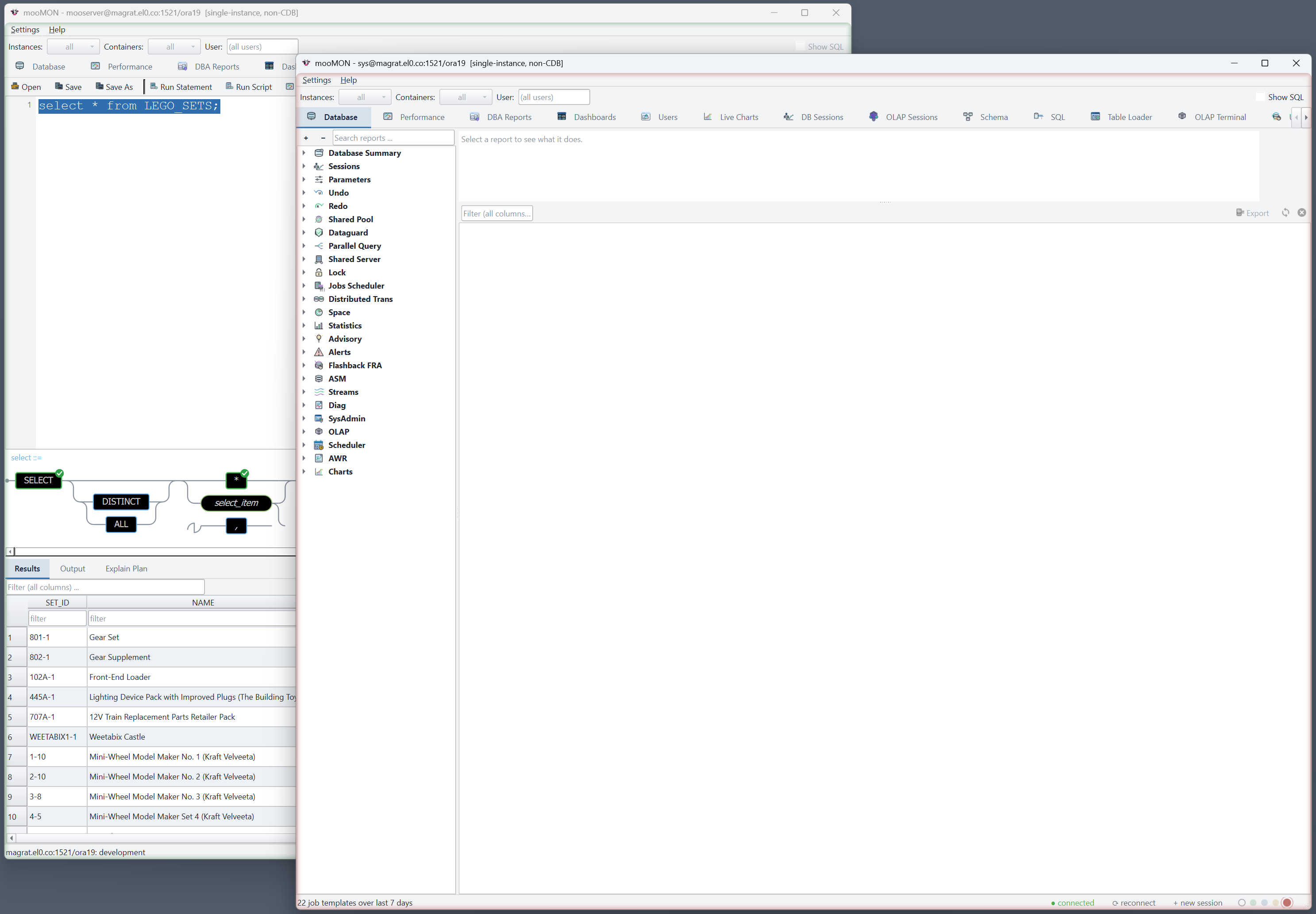Click the Parallel Query icon
This screenshot has width=1316, height=914.
319,246
